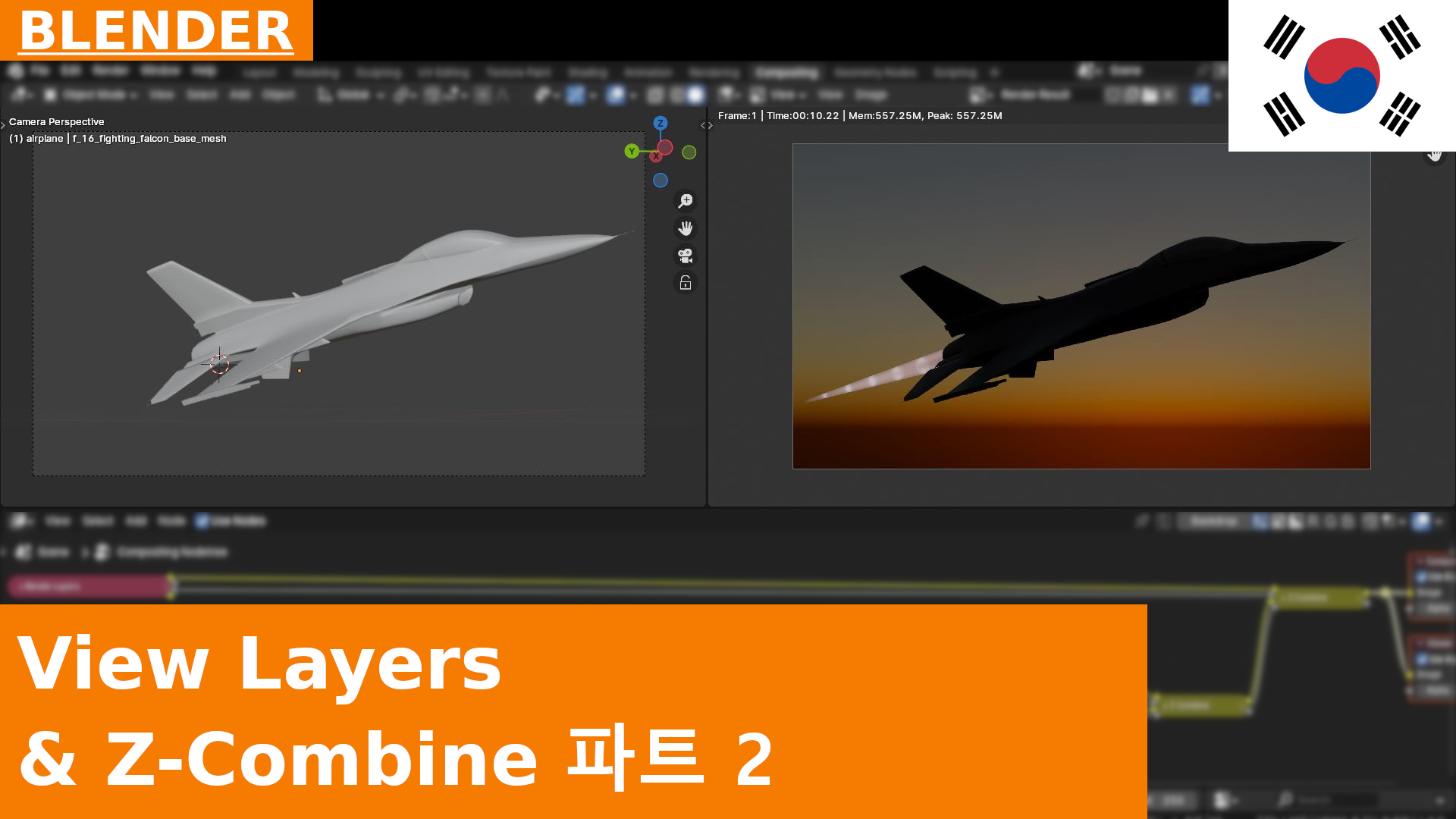Toggle camera view with the camera icon
This screenshot has width=1456, height=819.
pos(686,255)
